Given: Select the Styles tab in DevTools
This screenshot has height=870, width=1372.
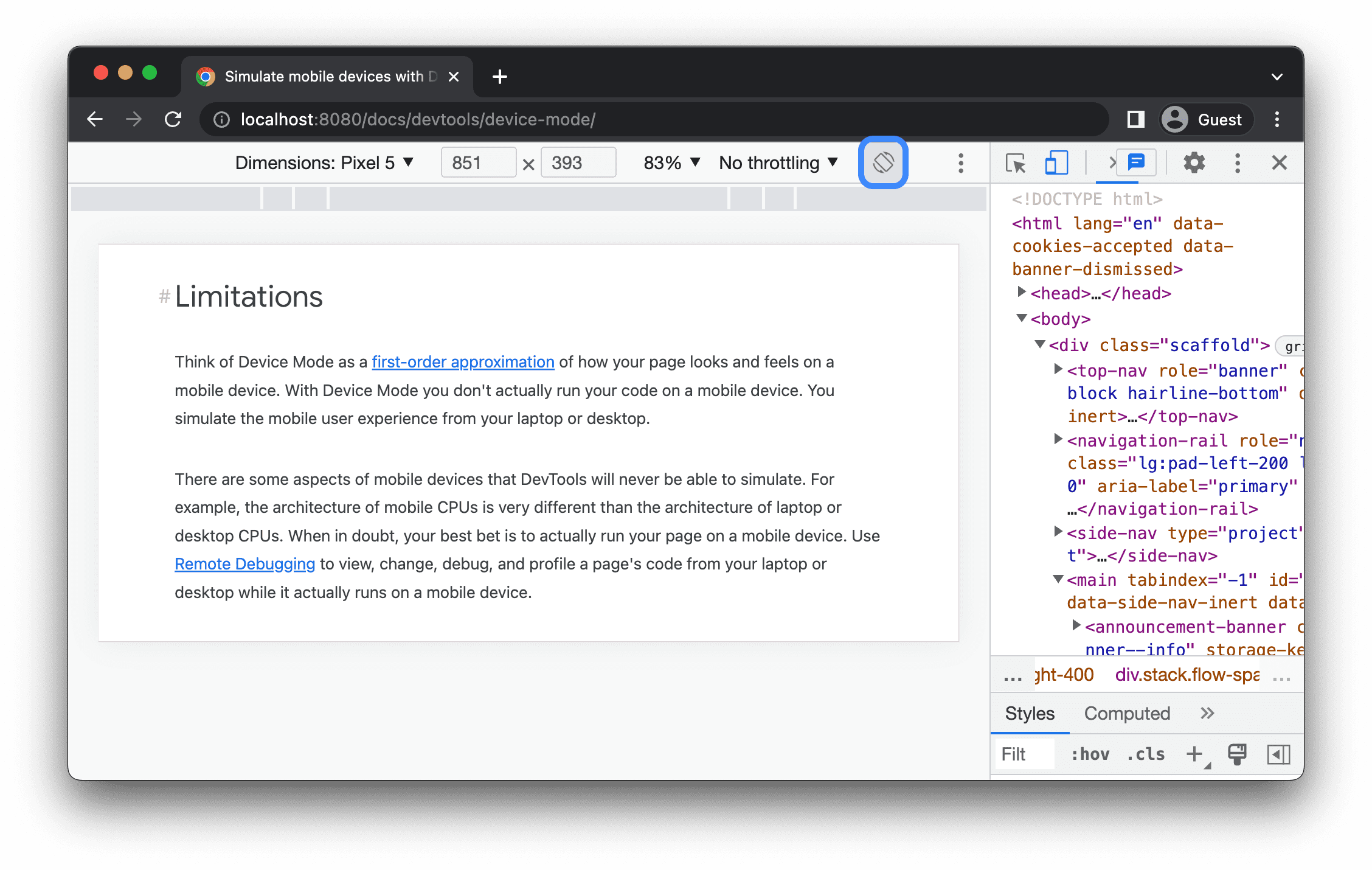Looking at the screenshot, I should click(x=1030, y=714).
